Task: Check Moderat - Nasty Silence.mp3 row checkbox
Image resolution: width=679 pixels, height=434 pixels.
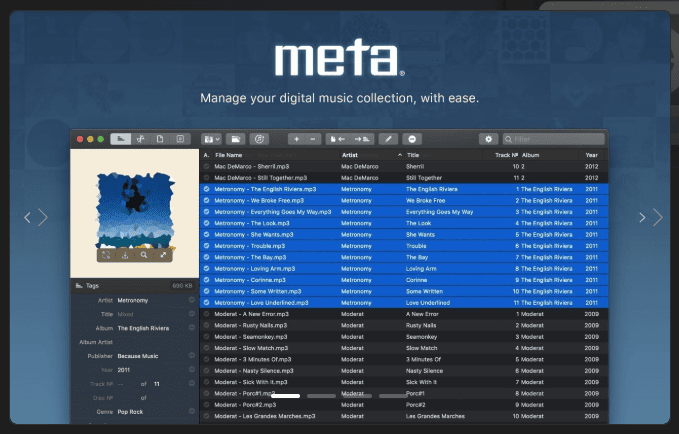Action: click(x=207, y=371)
